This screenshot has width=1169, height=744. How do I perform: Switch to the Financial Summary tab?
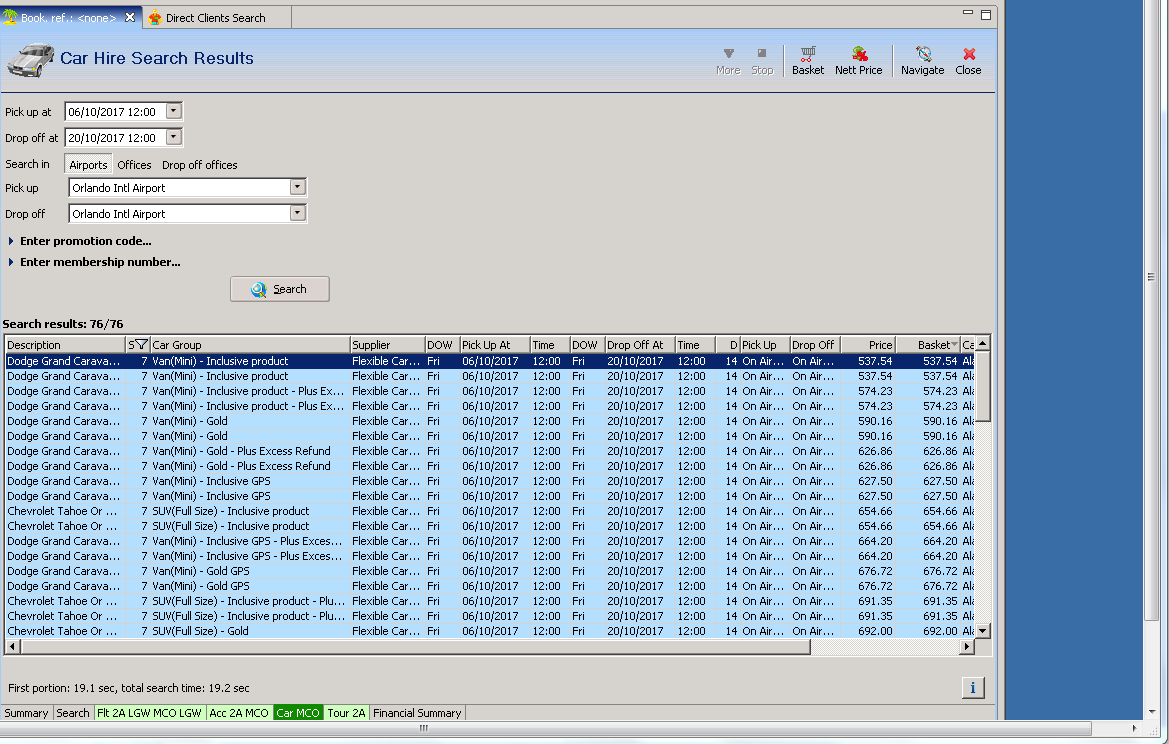[417, 713]
